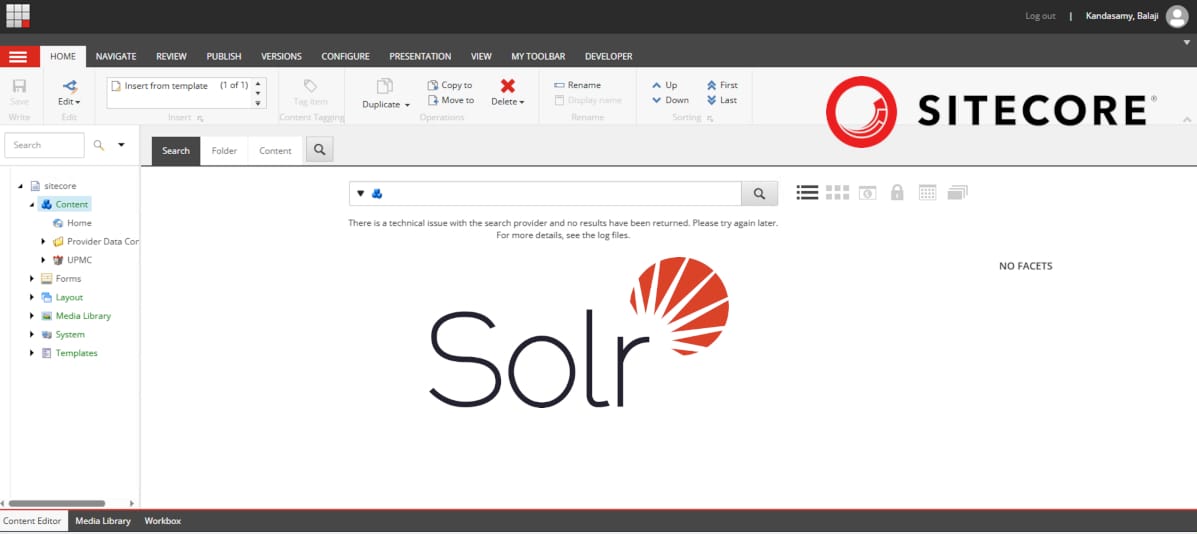Screen dimensions: 1197x534
Task: Click the Display name command
Action: 588,100
